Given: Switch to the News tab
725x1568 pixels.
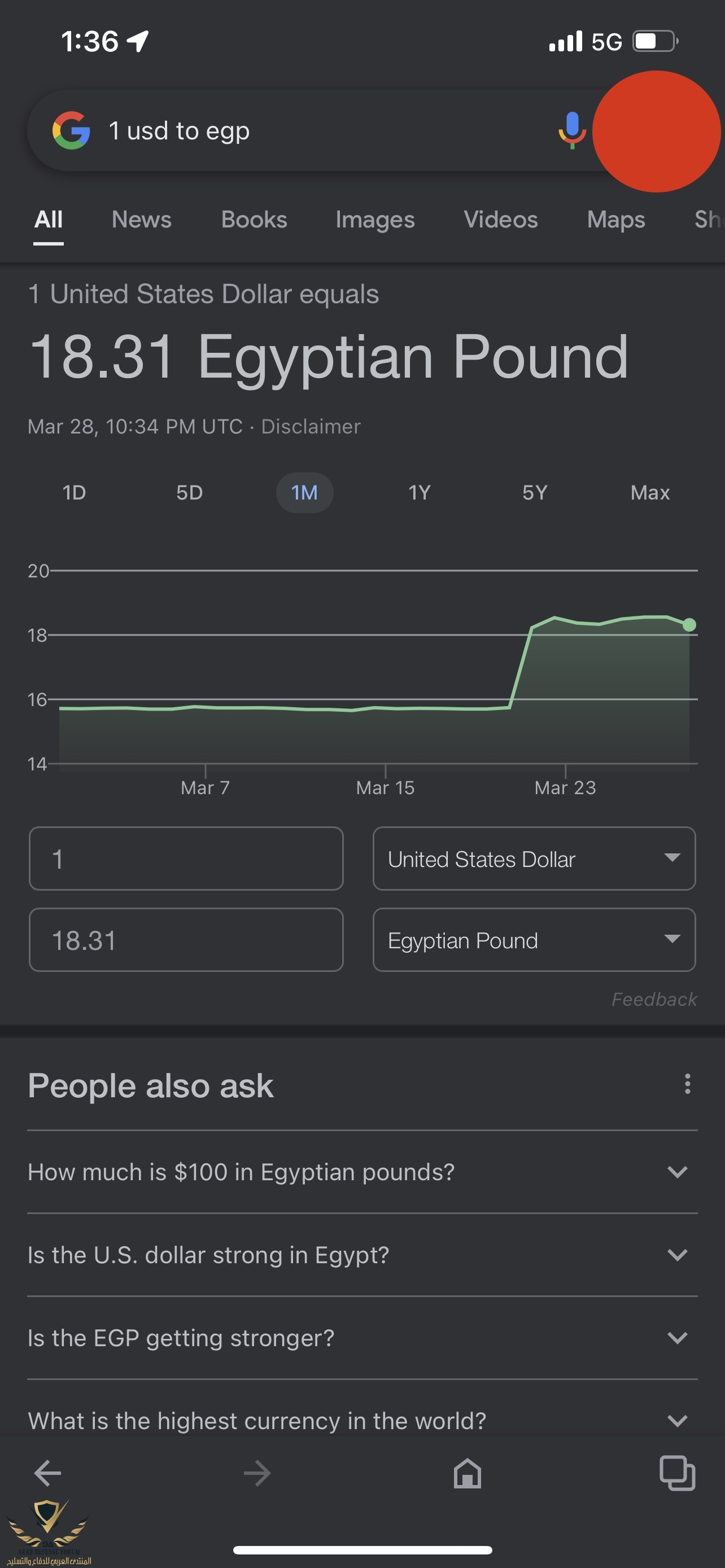Looking at the screenshot, I should (141, 220).
